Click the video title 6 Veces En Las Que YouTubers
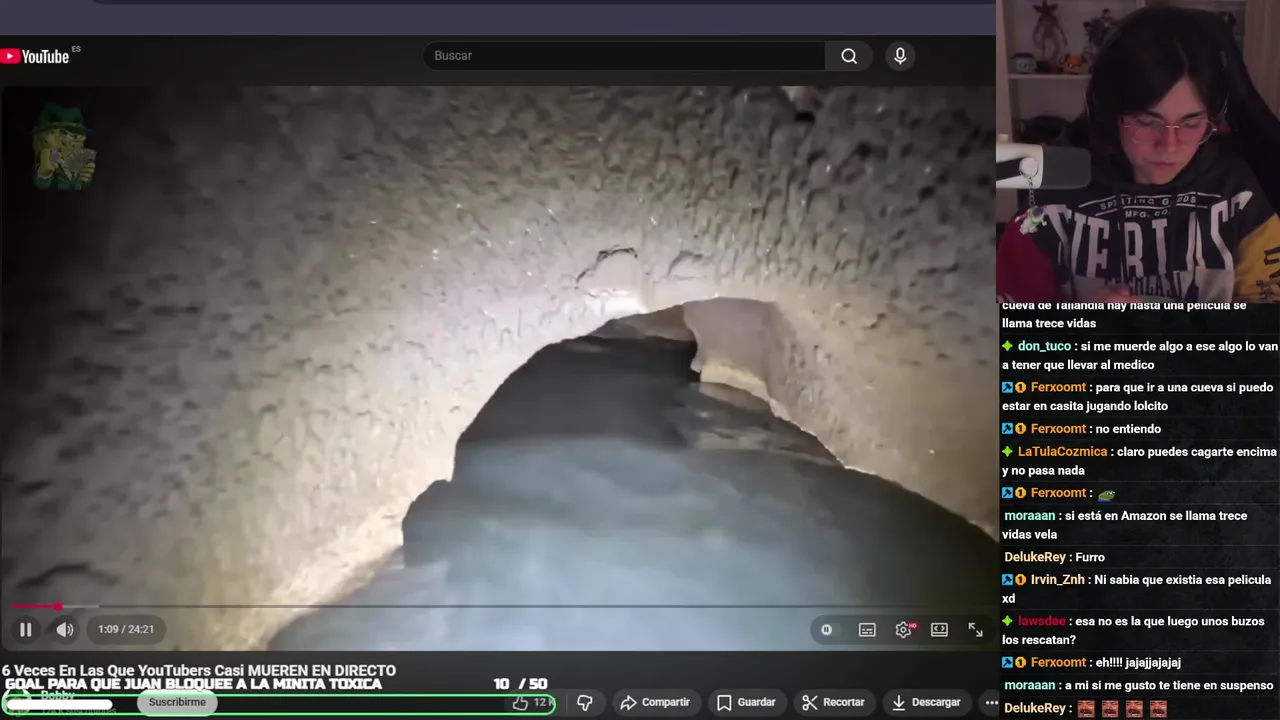 199,671
